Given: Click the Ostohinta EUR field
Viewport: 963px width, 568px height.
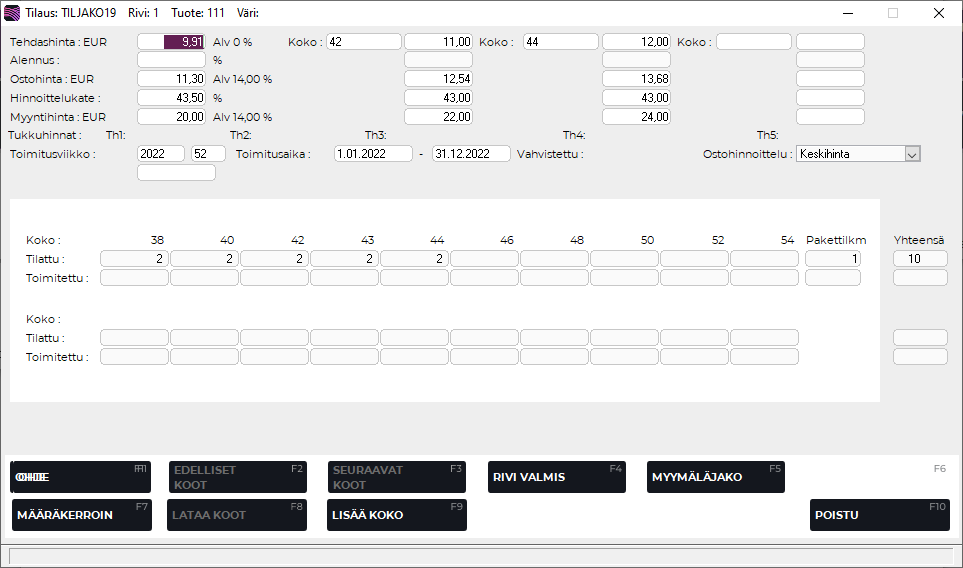Looking at the screenshot, I should click(x=171, y=79).
